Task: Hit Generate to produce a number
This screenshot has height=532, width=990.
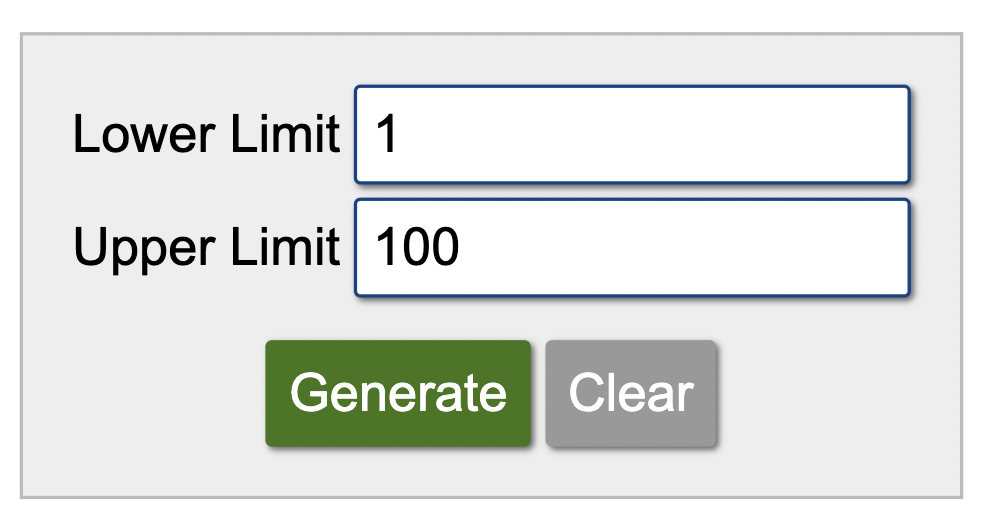Action: click(397, 393)
